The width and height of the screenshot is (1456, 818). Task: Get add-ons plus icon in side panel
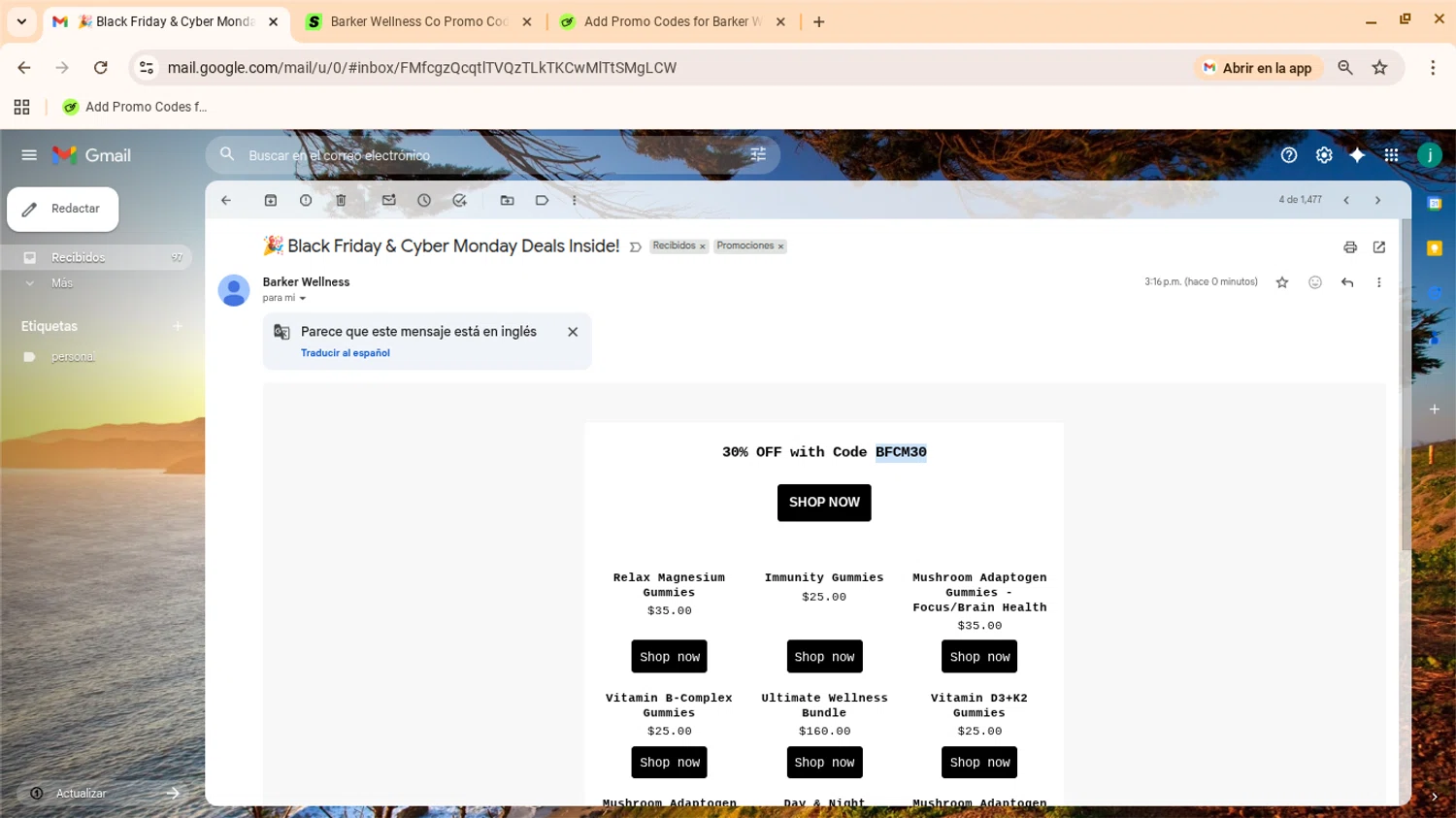point(1435,409)
